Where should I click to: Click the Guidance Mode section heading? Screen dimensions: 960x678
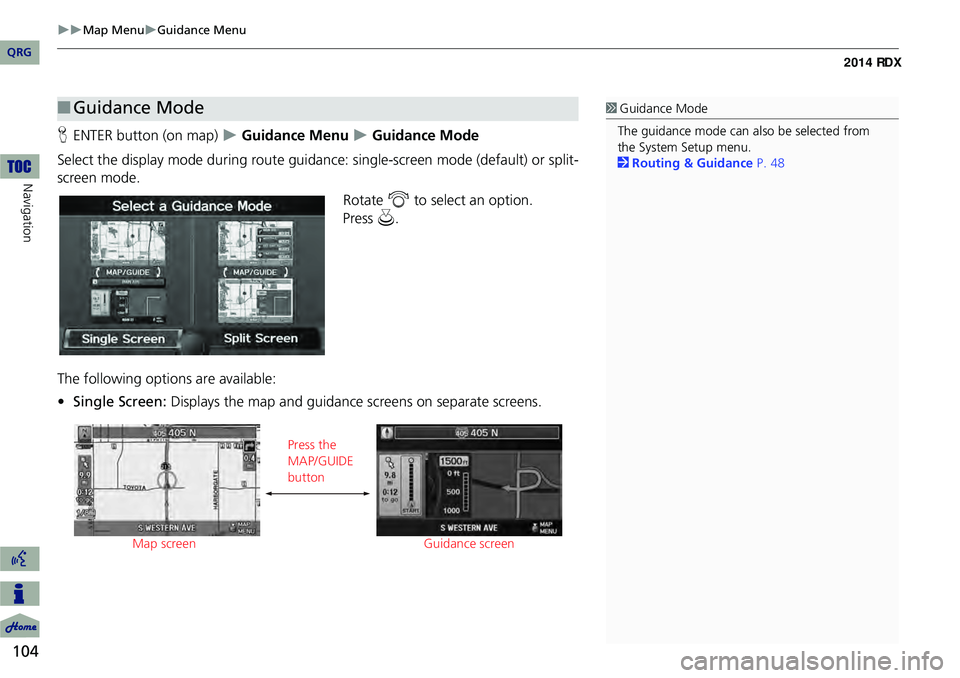coord(138,108)
